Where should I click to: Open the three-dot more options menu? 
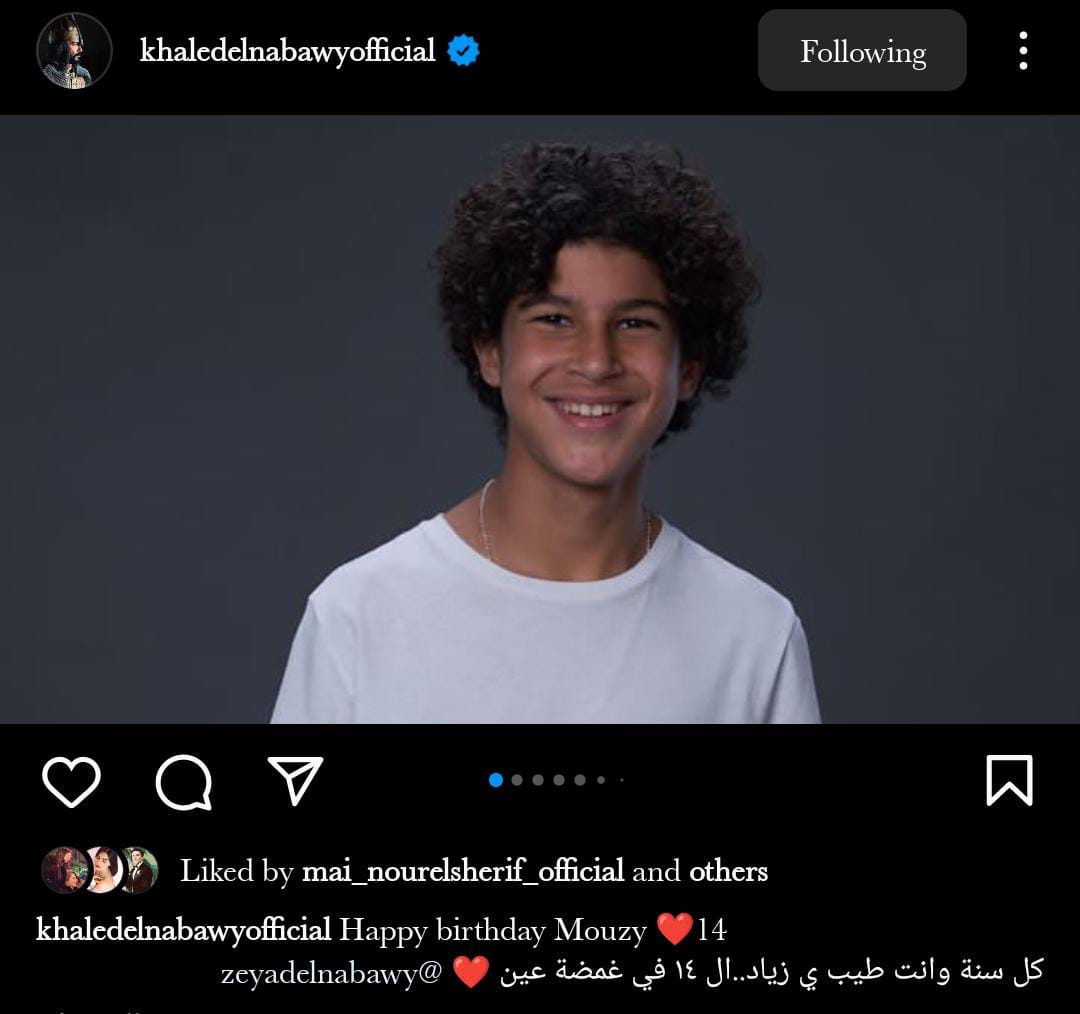pyautogui.click(x=1024, y=50)
